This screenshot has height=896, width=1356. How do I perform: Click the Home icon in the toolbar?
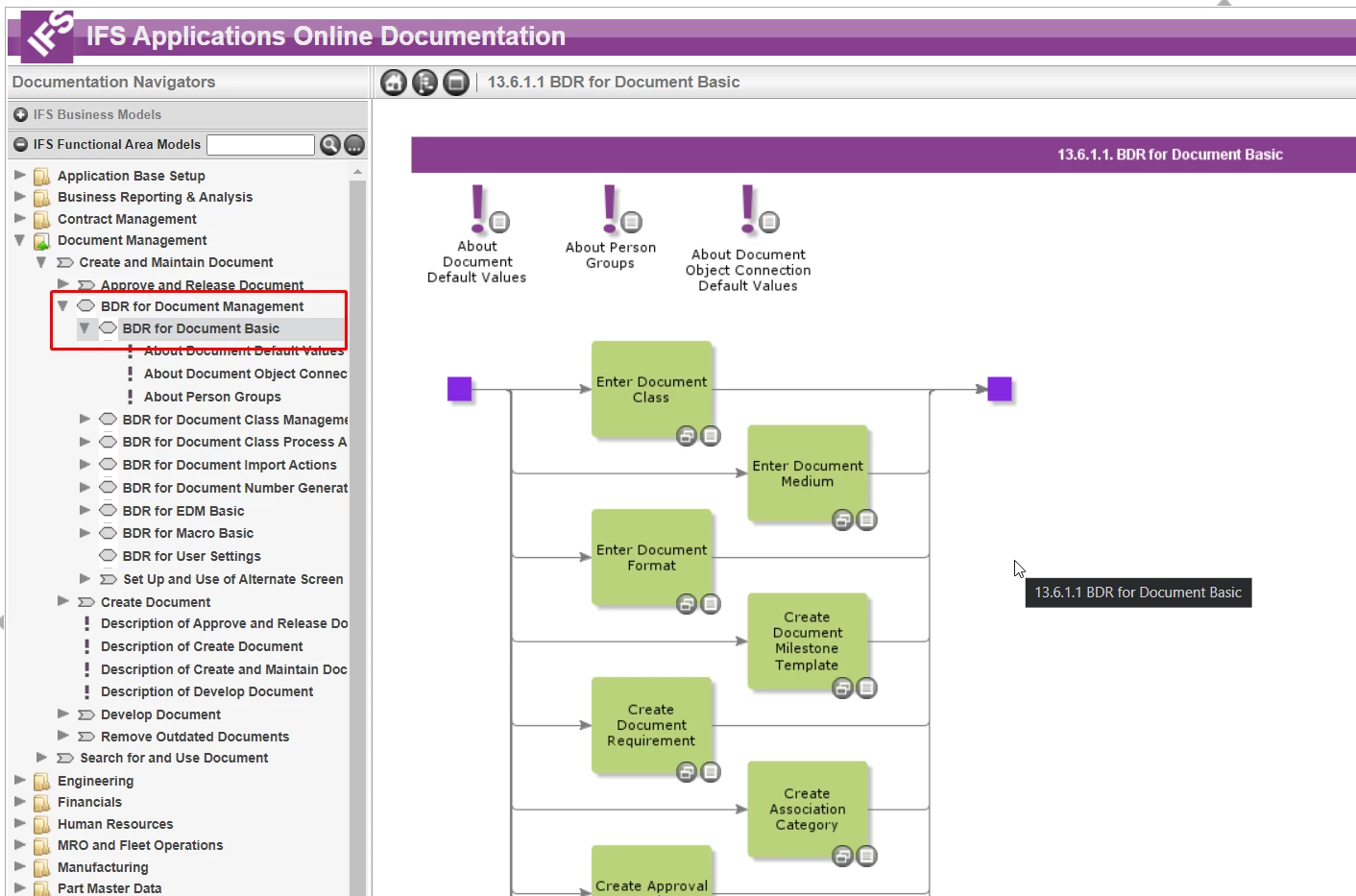click(x=394, y=82)
